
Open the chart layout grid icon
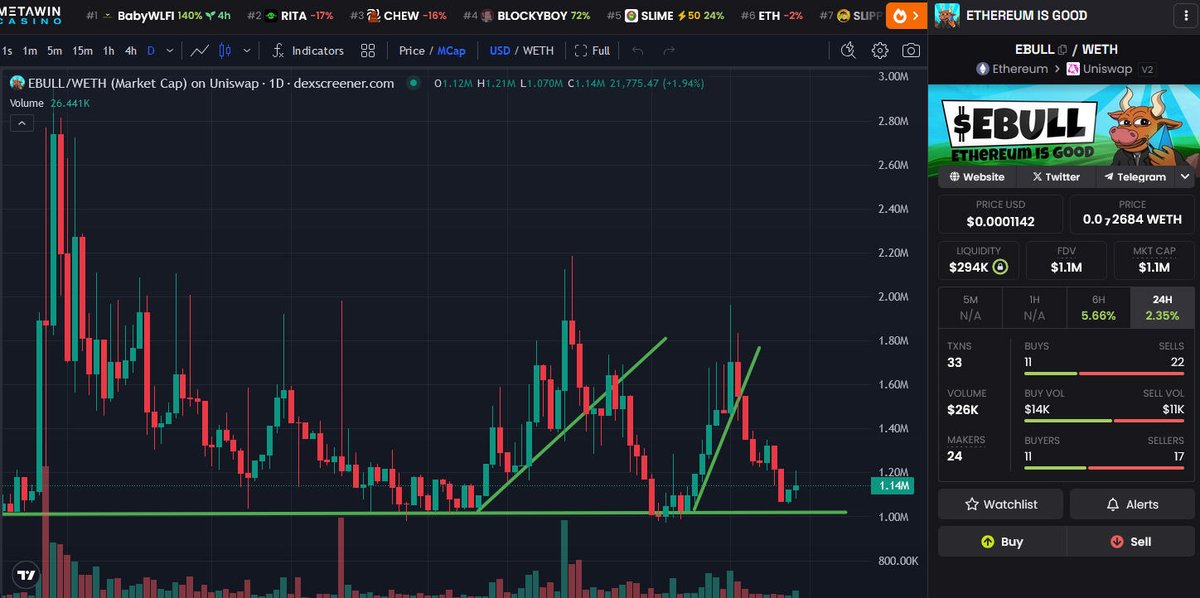(368, 50)
